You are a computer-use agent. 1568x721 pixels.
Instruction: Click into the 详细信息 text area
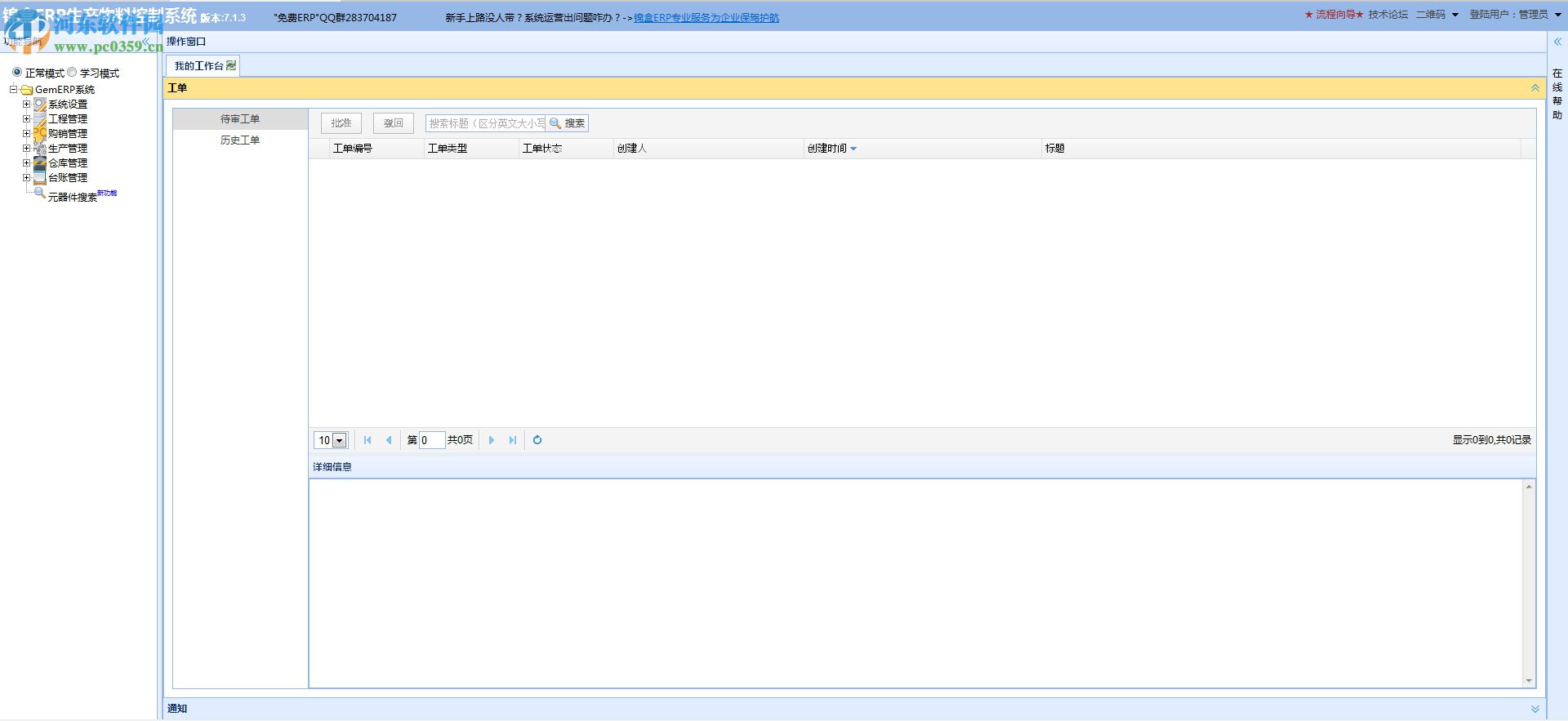tap(915, 583)
